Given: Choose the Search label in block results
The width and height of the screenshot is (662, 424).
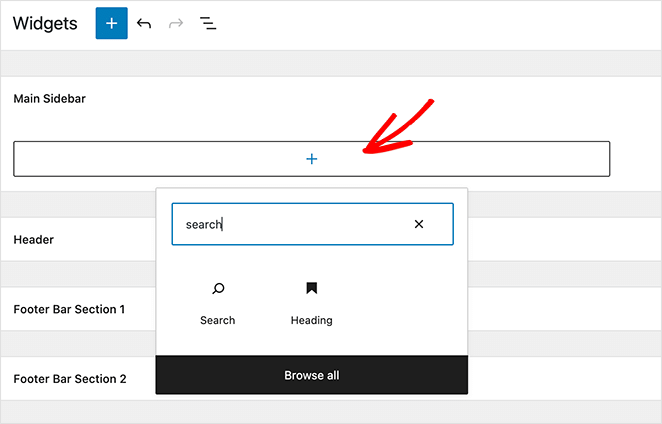Looking at the screenshot, I should 217,321.
